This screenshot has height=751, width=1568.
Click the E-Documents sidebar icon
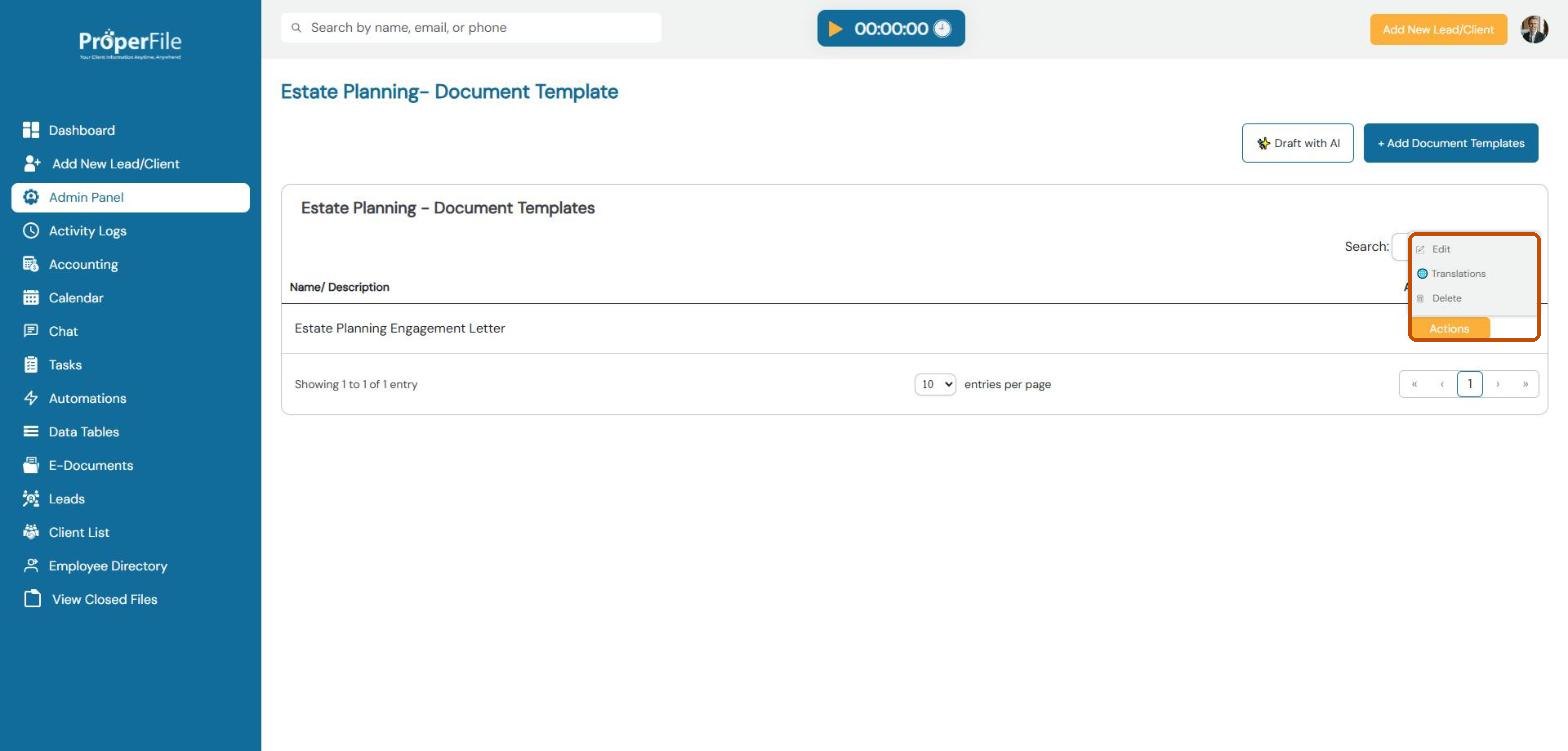tap(31, 465)
